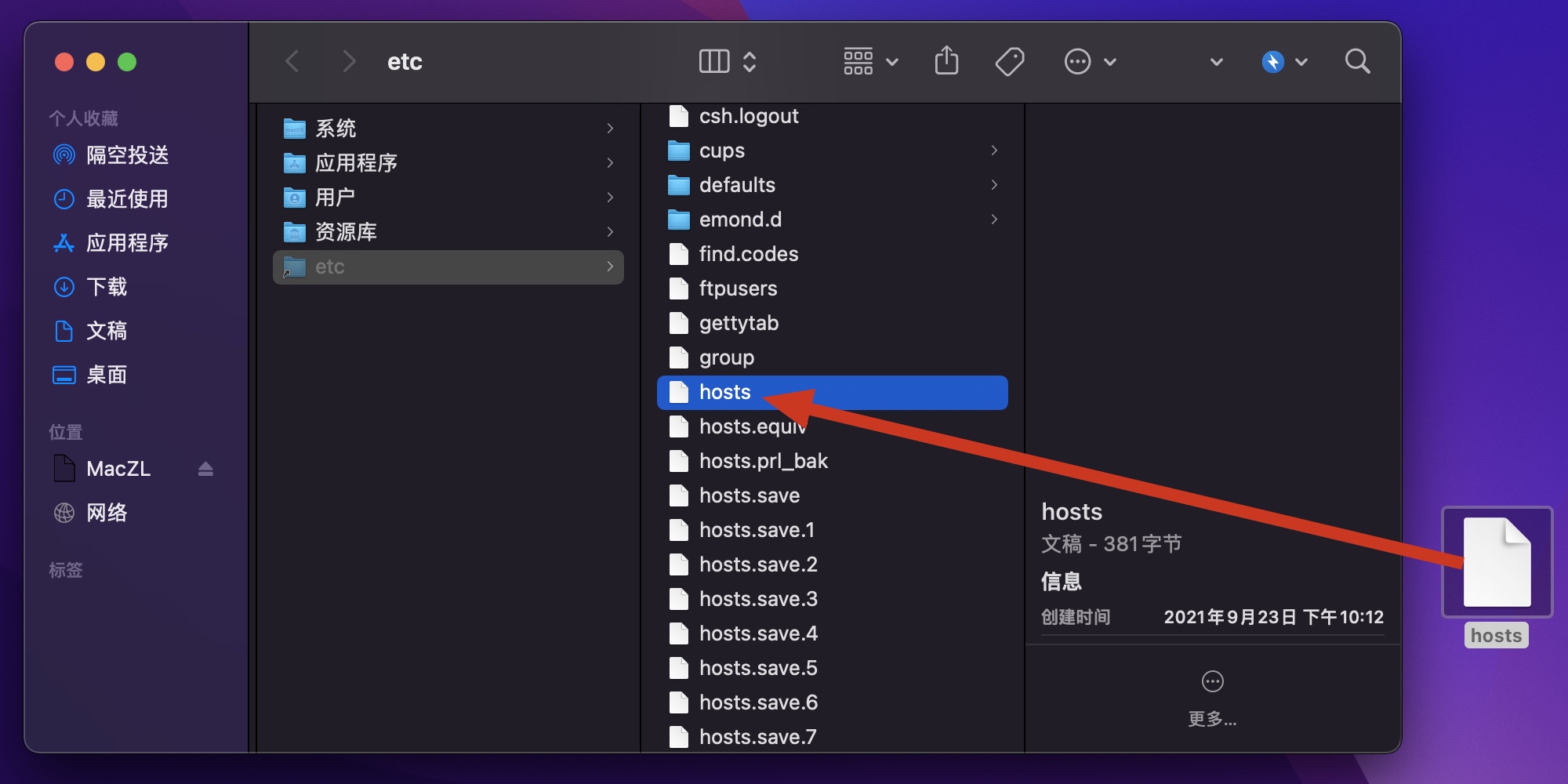Click the forward navigation arrow

pos(349,61)
